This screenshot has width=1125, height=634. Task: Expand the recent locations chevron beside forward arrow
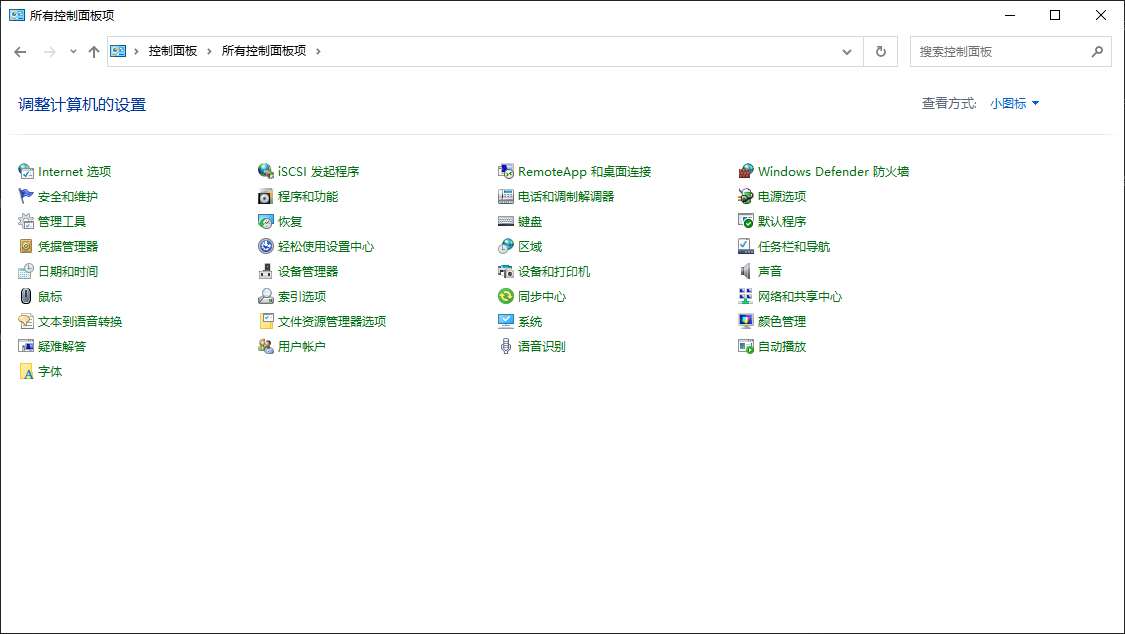(73, 52)
